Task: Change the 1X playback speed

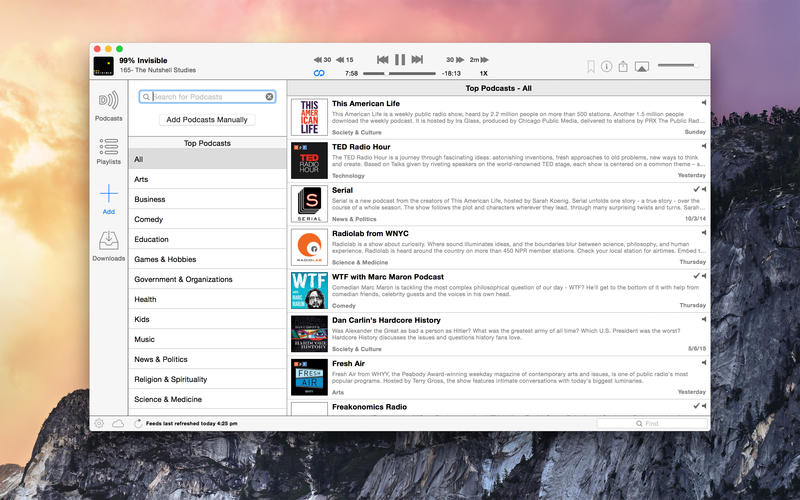Action: pos(483,73)
